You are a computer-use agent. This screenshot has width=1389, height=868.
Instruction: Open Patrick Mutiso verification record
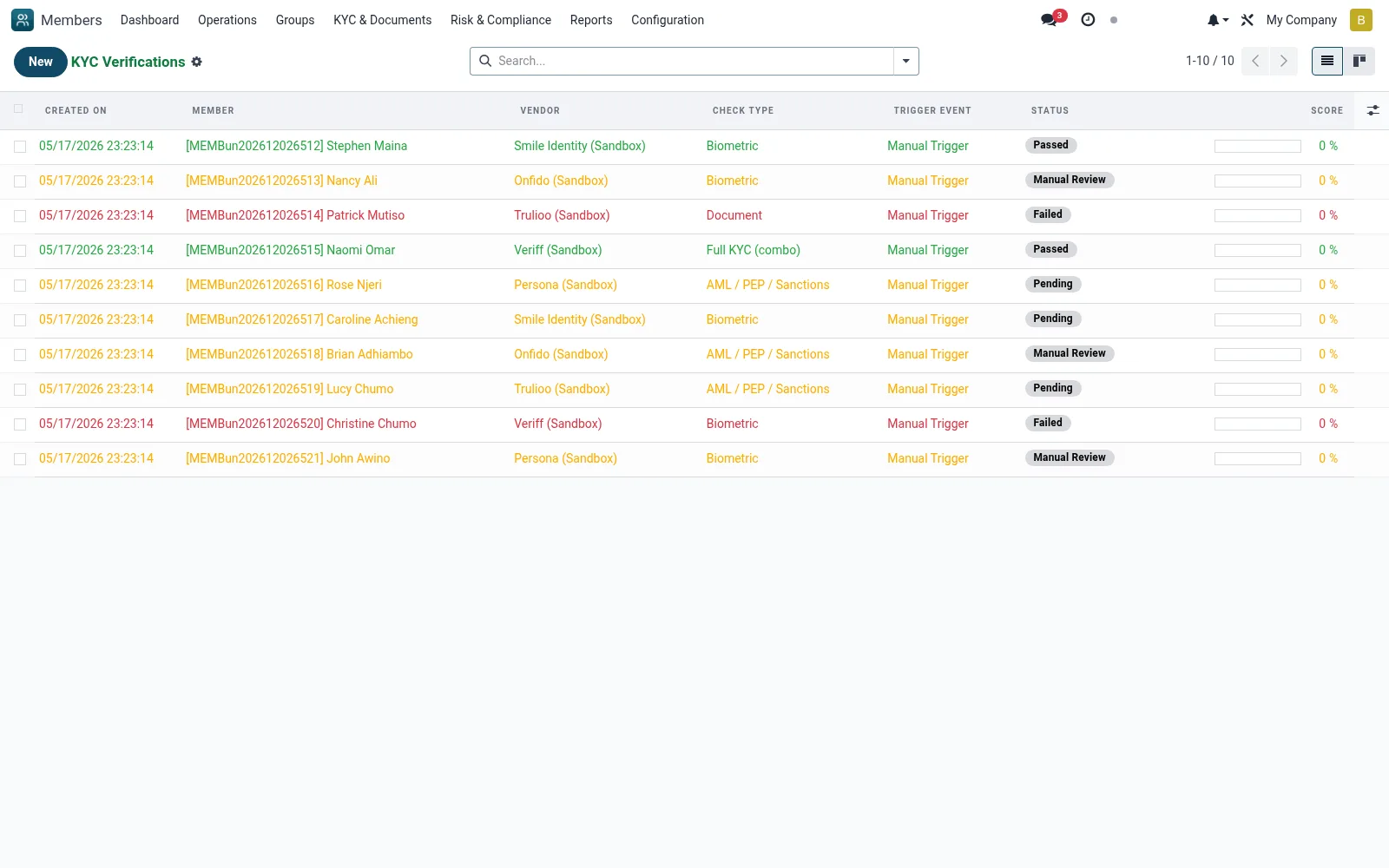tap(295, 215)
